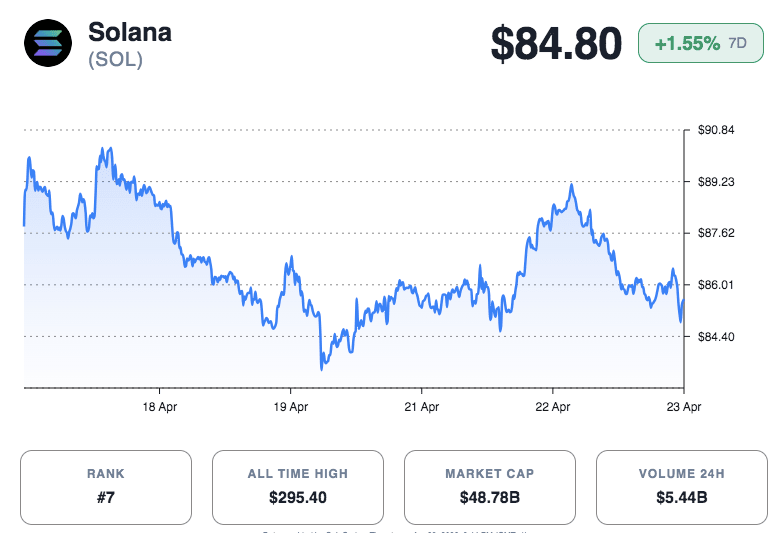Click the $84.80 current price
The image size is (782, 533).
pyautogui.click(x=556, y=44)
